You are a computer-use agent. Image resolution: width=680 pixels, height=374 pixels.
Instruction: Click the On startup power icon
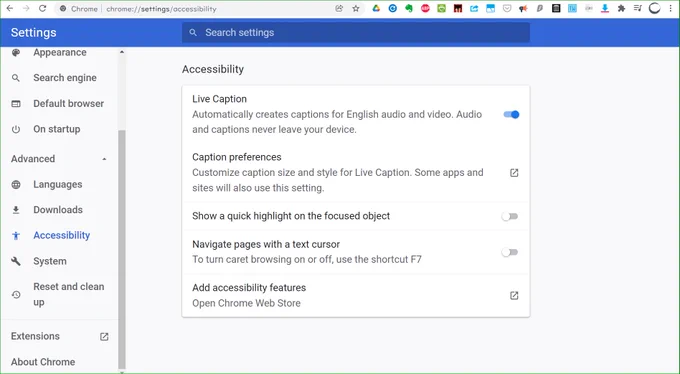16,129
